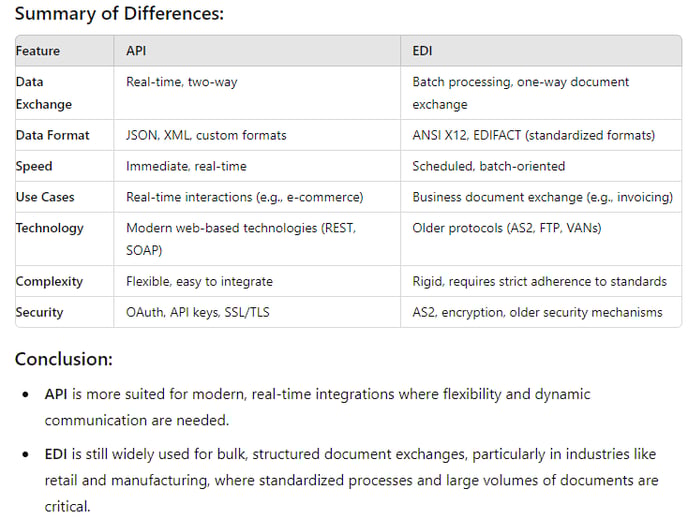Click the 'Conclusion:' heading
The height and width of the screenshot is (519, 688).
(x=64, y=359)
